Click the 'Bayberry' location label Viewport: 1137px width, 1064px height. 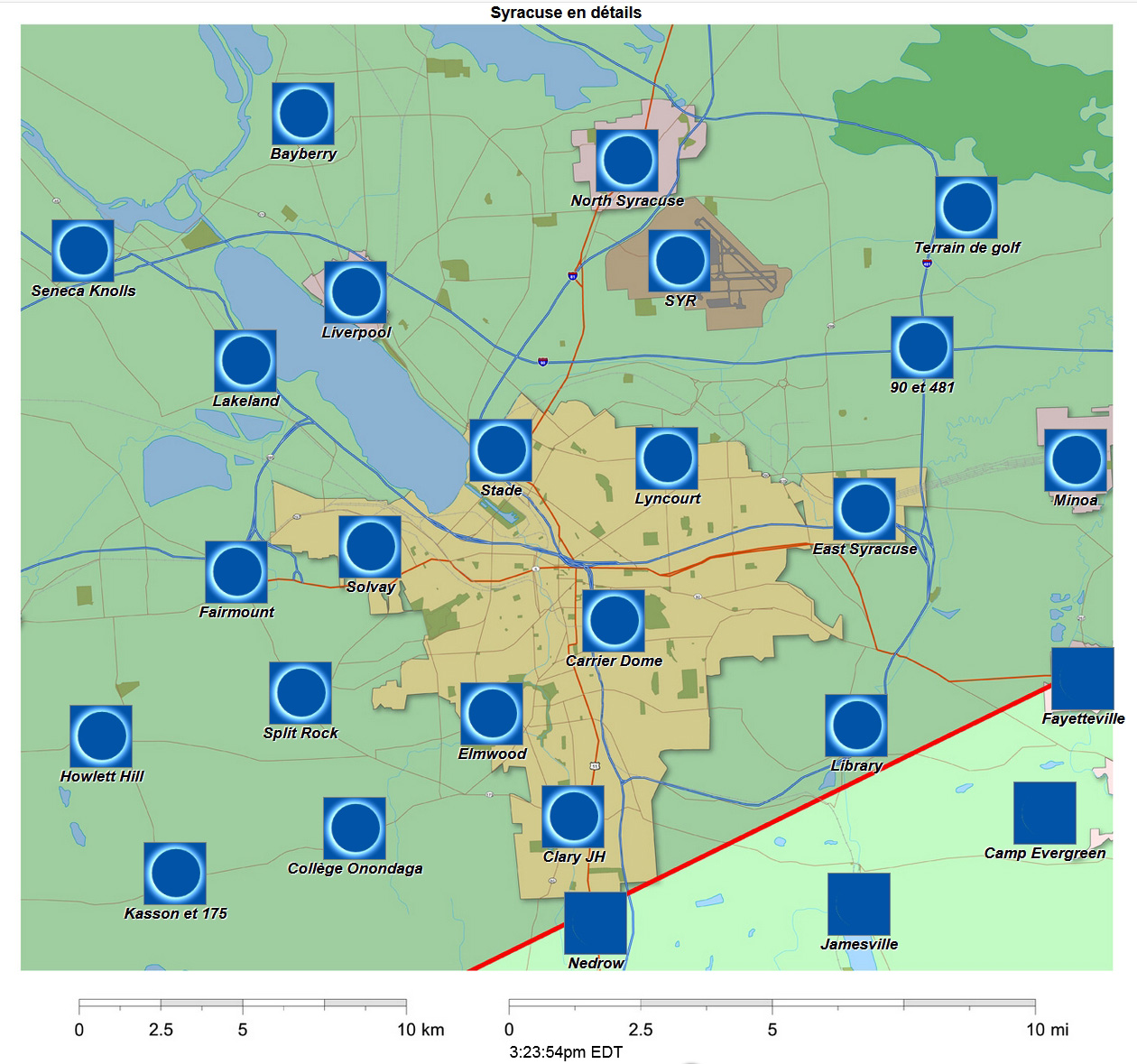[303, 153]
